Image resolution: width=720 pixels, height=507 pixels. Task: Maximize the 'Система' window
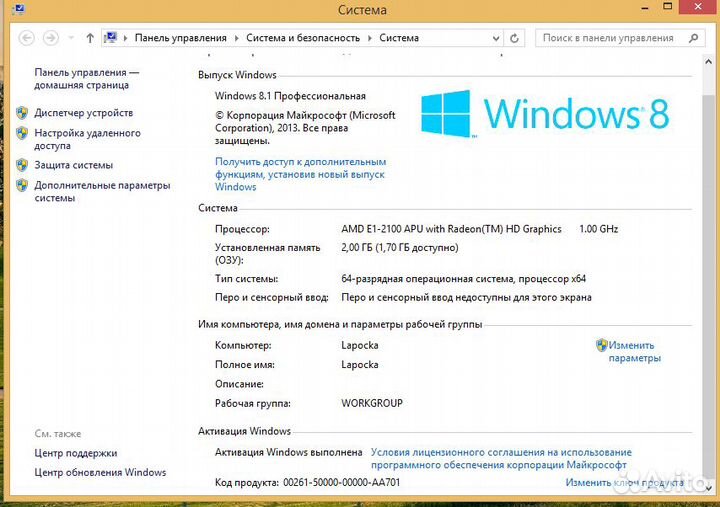tap(668, 6)
